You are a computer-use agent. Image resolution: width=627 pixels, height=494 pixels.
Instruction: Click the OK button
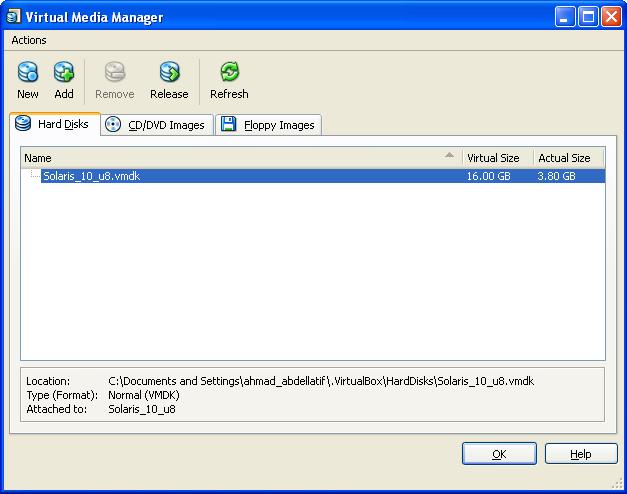coord(499,454)
